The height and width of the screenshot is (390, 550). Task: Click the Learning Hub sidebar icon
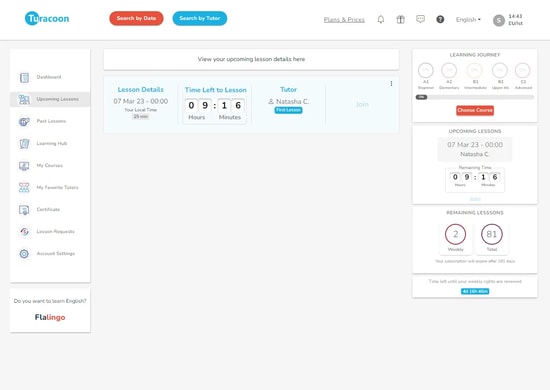tap(24, 143)
